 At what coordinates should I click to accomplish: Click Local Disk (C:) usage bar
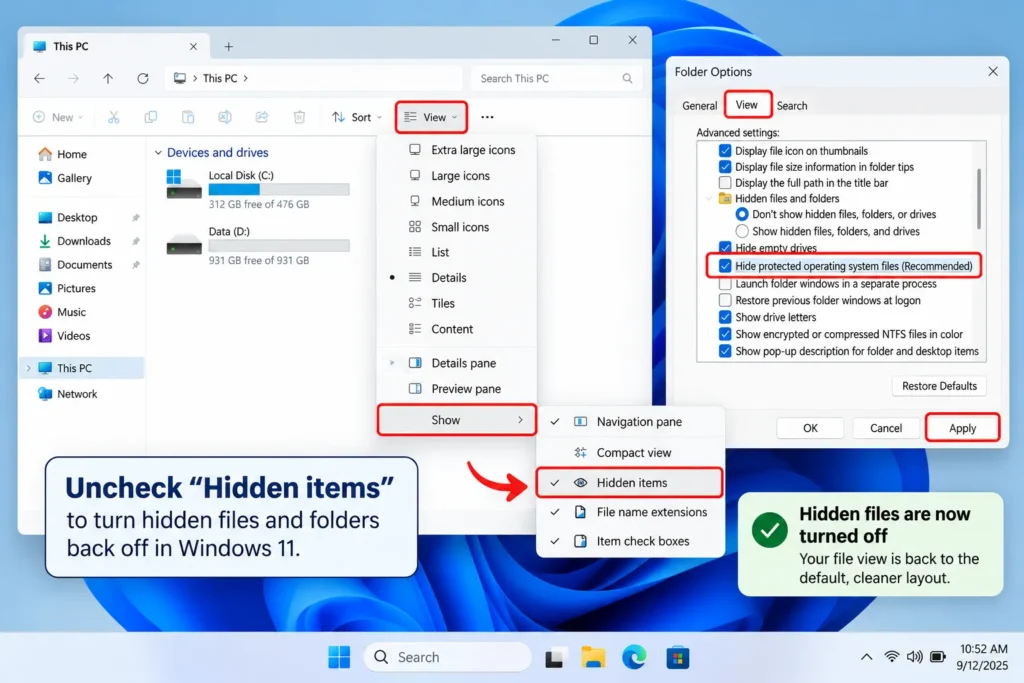[279, 189]
